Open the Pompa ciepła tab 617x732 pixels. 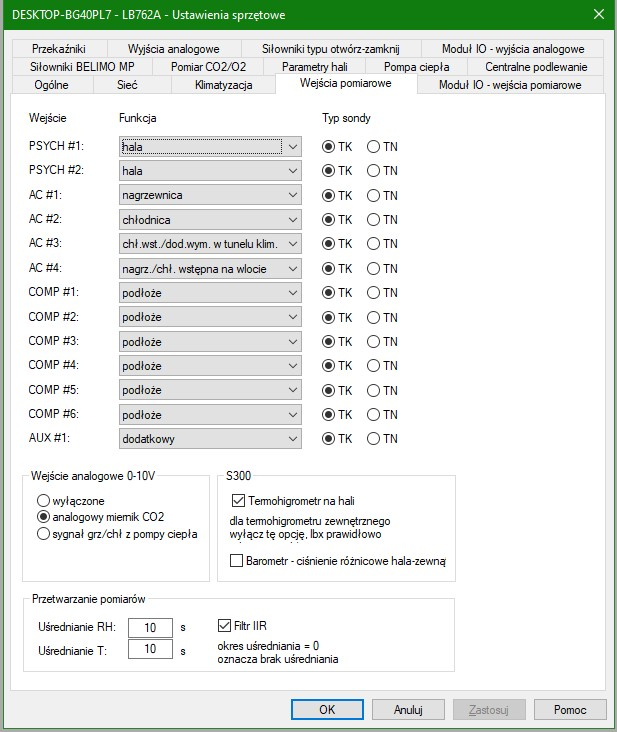click(416, 66)
